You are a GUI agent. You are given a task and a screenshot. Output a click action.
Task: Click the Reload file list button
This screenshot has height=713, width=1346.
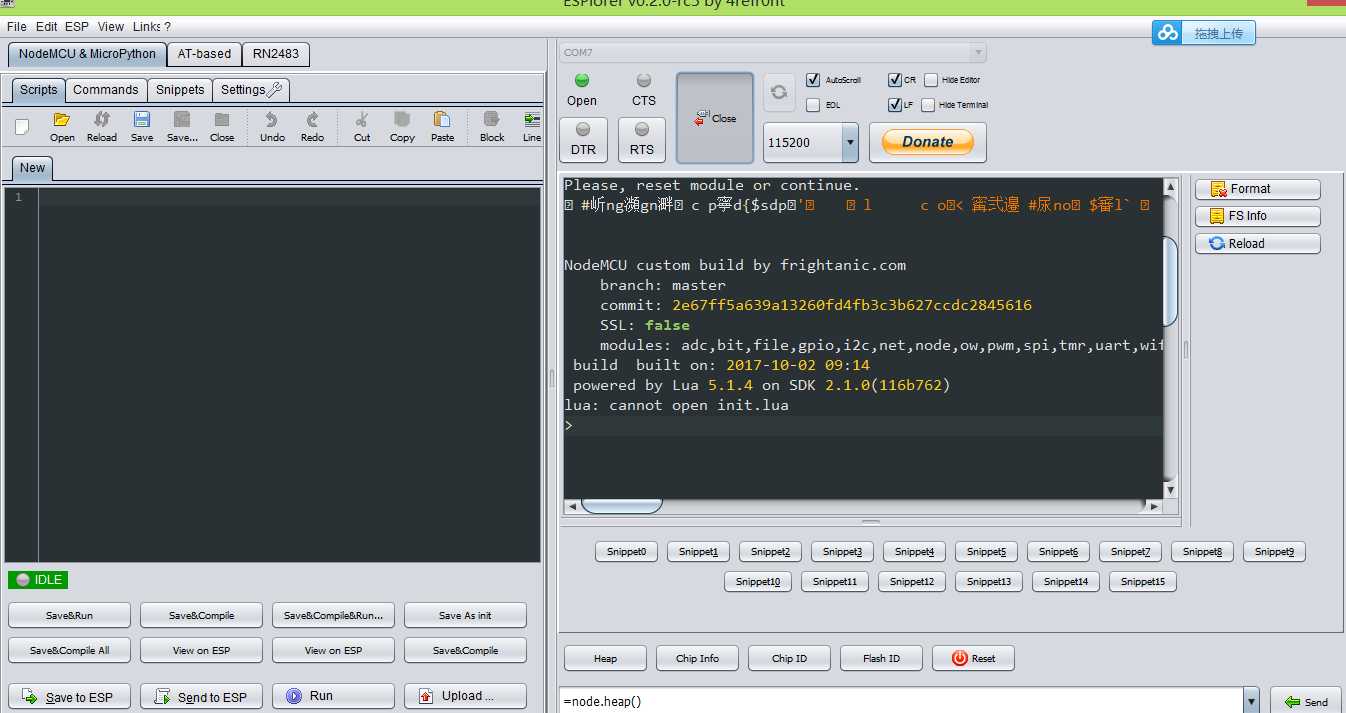point(1257,244)
